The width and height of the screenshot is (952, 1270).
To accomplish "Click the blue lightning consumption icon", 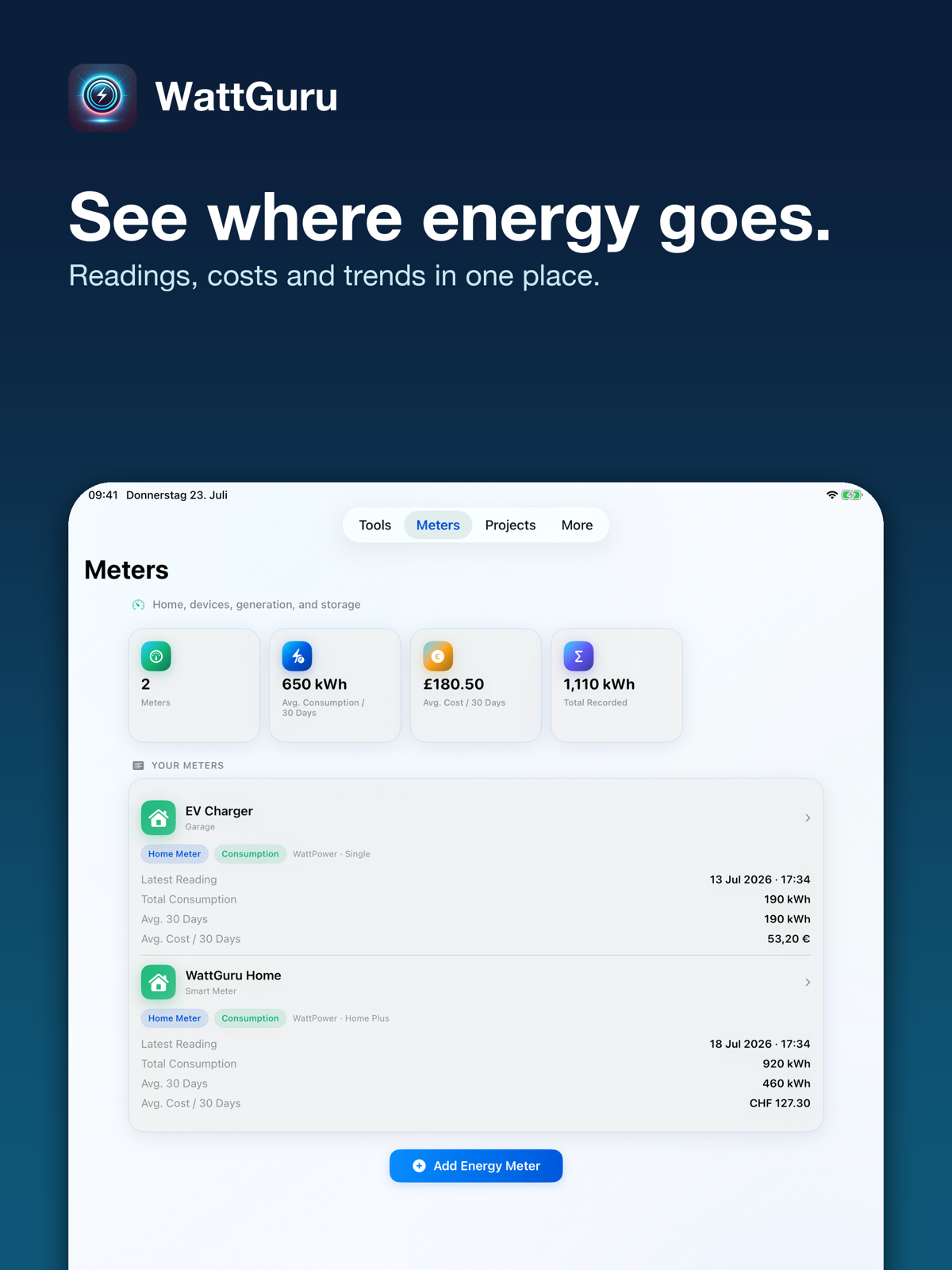I will [297, 656].
